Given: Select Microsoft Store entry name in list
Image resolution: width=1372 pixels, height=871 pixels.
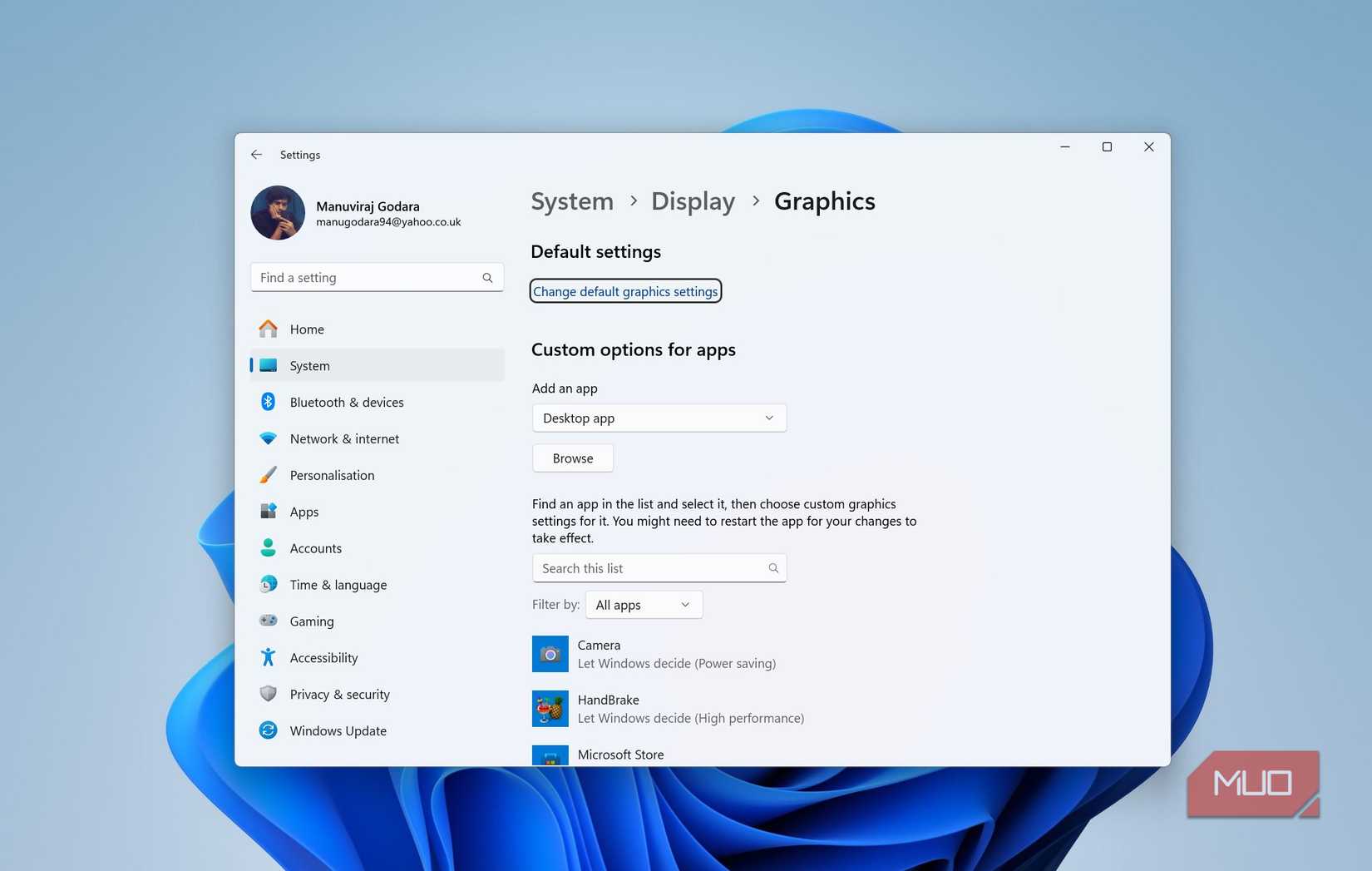Looking at the screenshot, I should (x=621, y=755).
